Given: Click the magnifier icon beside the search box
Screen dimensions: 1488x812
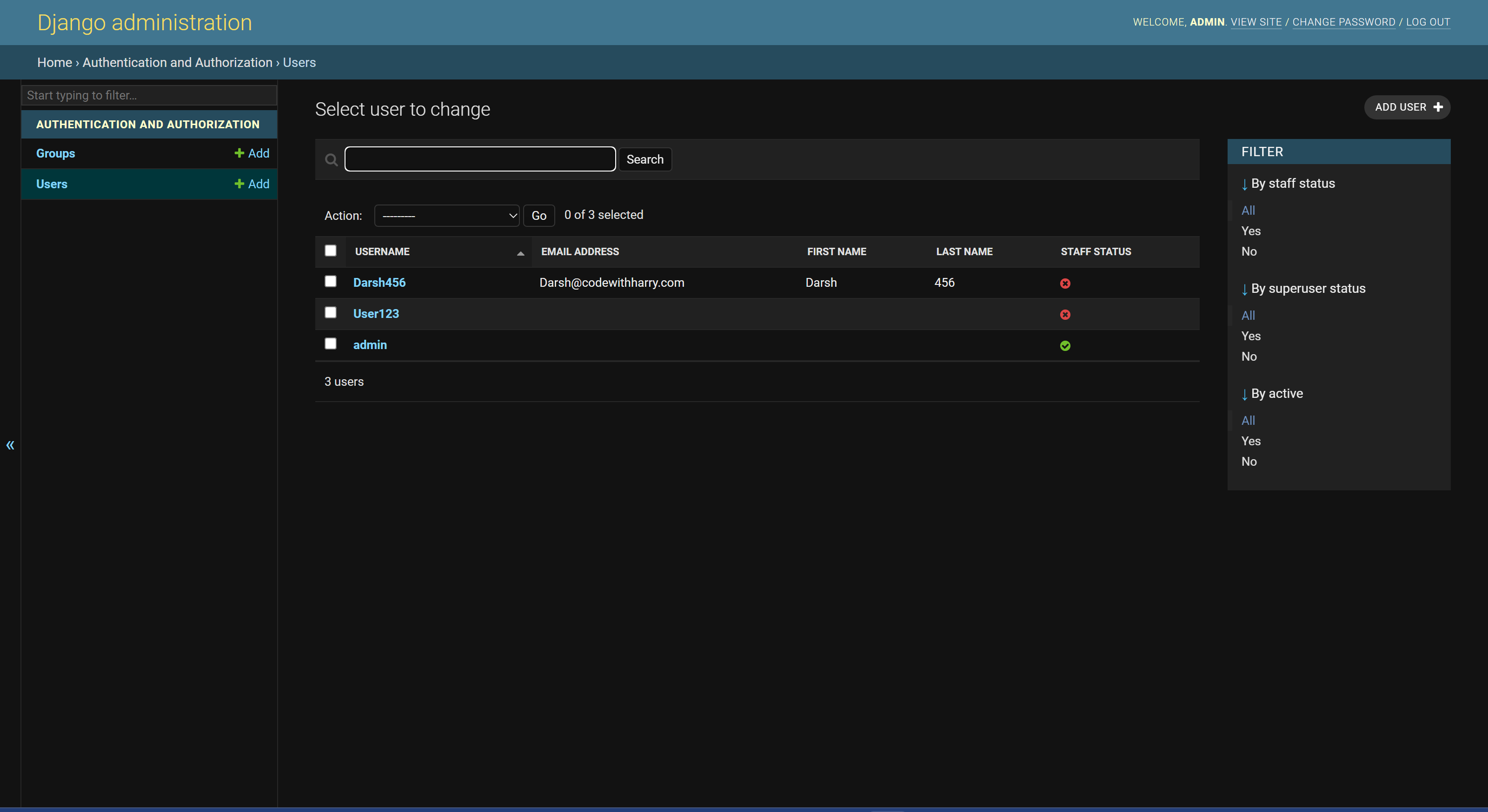Looking at the screenshot, I should click(x=331, y=159).
